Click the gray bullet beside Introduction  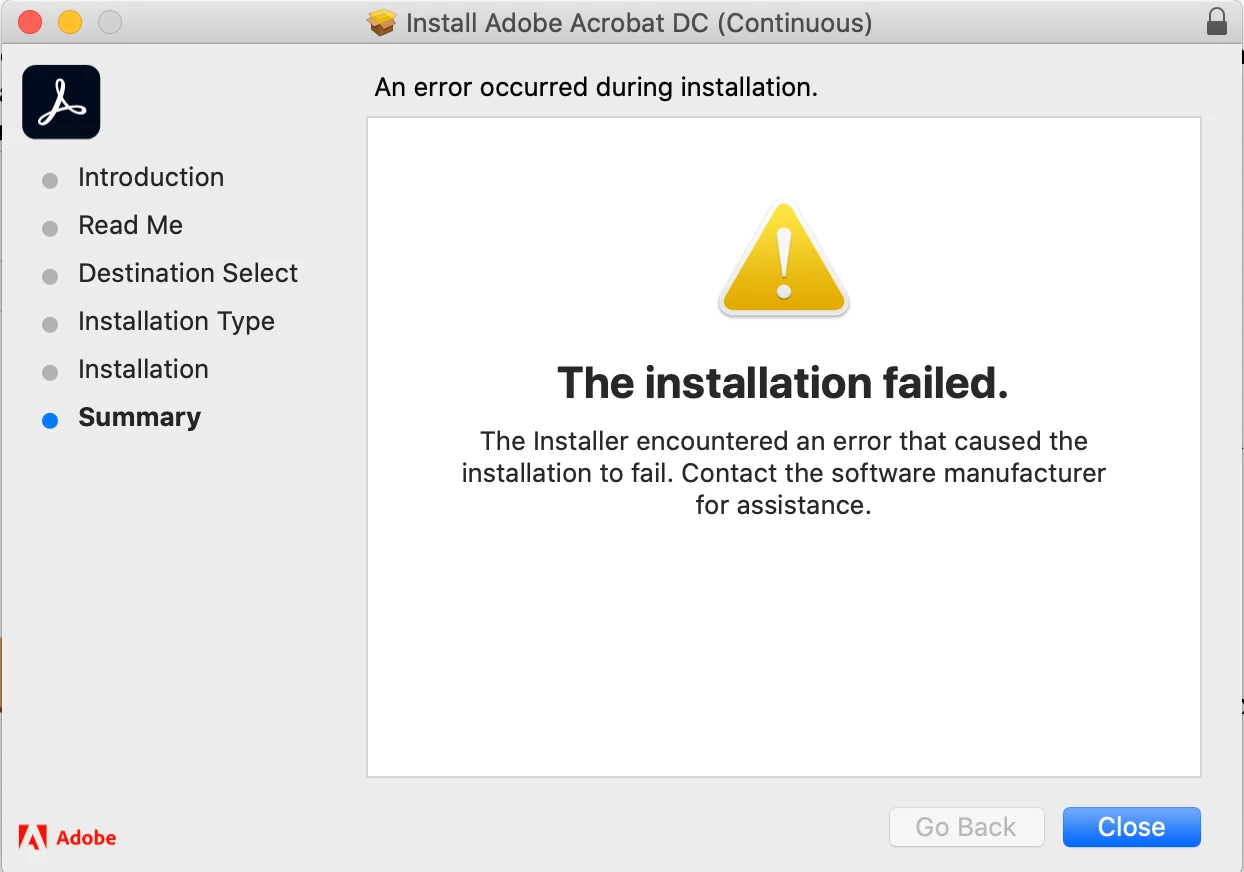pyautogui.click(x=50, y=181)
